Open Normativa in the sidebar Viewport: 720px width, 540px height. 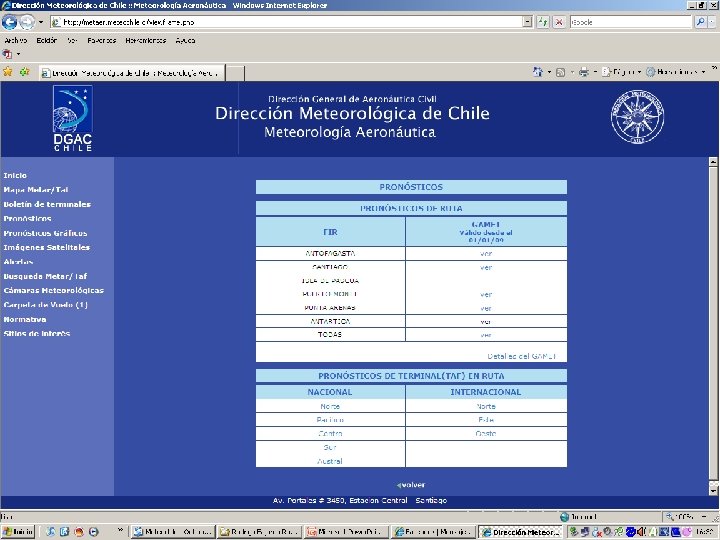[25, 319]
